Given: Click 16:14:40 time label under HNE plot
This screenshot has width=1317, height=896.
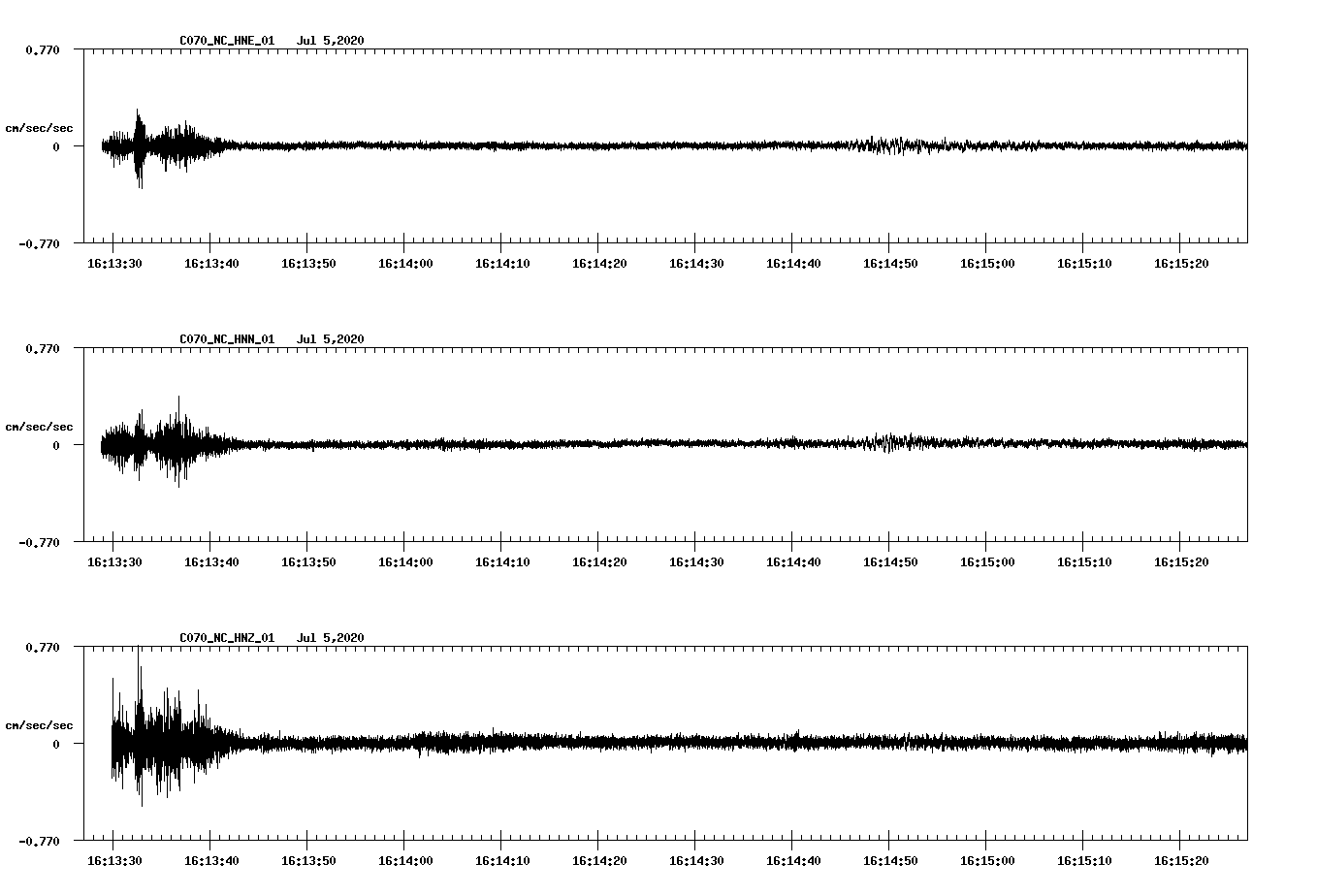Looking at the screenshot, I should [793, 263].
